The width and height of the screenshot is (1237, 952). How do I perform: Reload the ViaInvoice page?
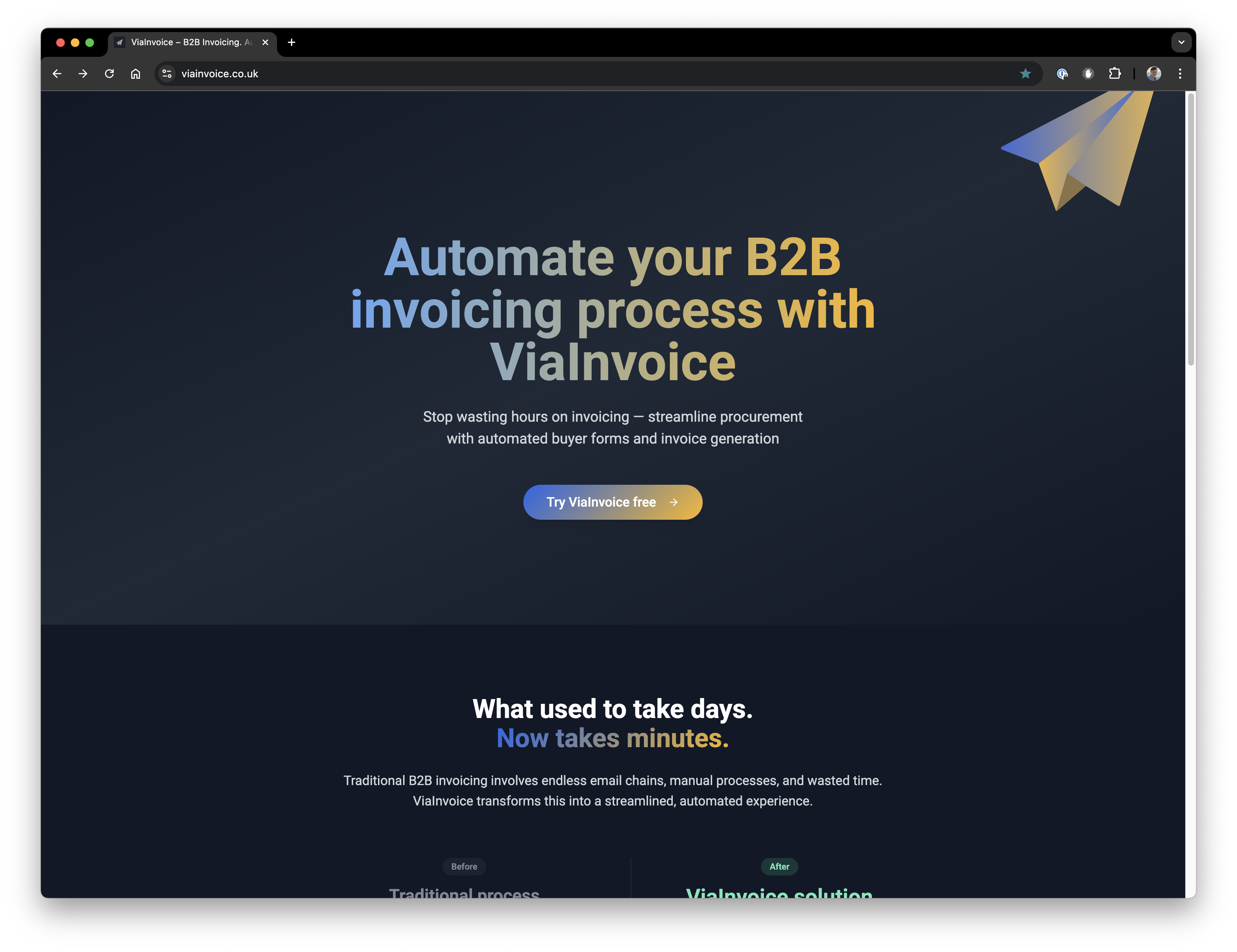click(x=109, y=74)
